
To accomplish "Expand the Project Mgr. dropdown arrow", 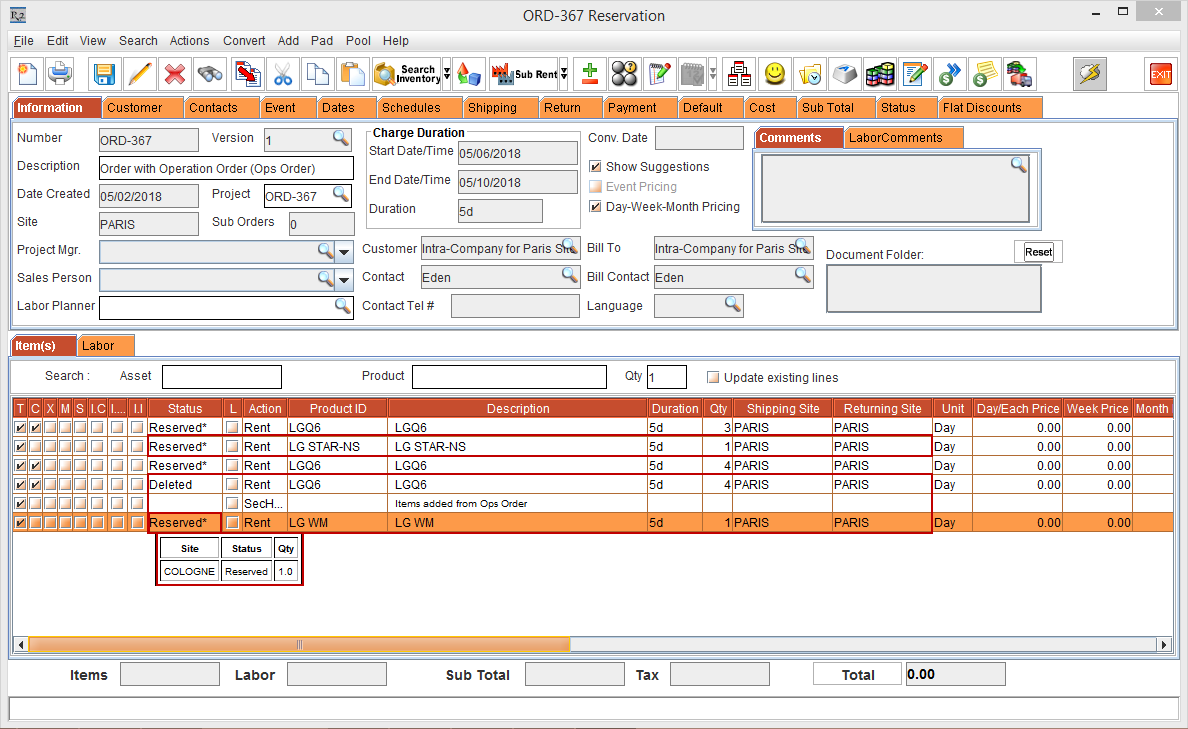I will click(344, 251).
